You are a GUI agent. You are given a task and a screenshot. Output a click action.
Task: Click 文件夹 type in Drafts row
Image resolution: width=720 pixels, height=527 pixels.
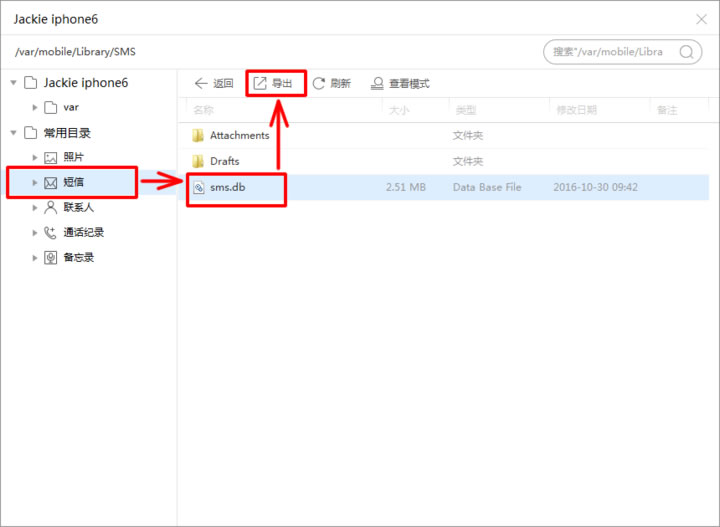pos(467,162)
